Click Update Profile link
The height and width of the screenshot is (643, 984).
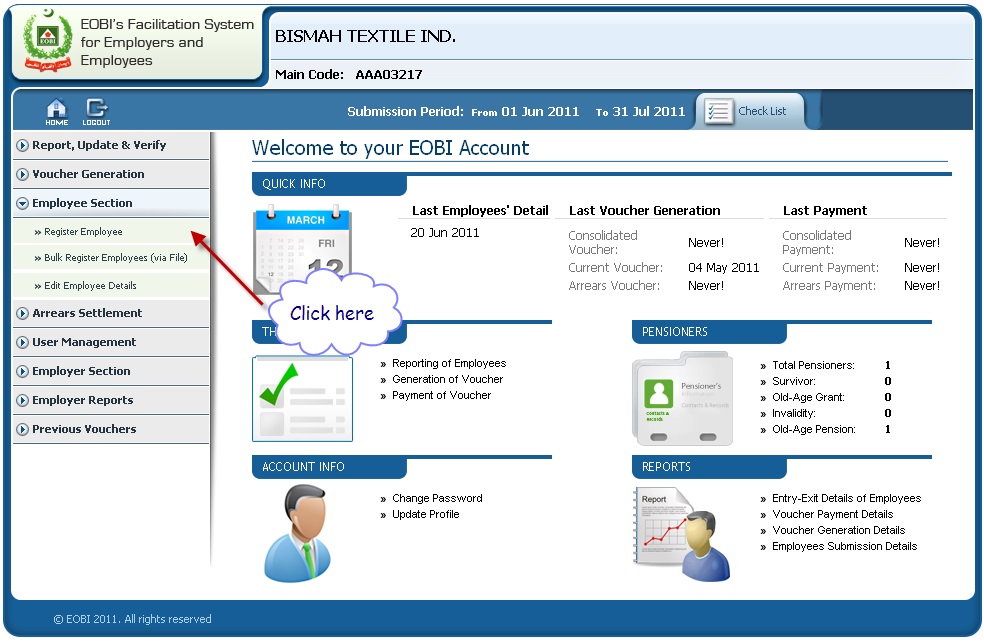425,514
